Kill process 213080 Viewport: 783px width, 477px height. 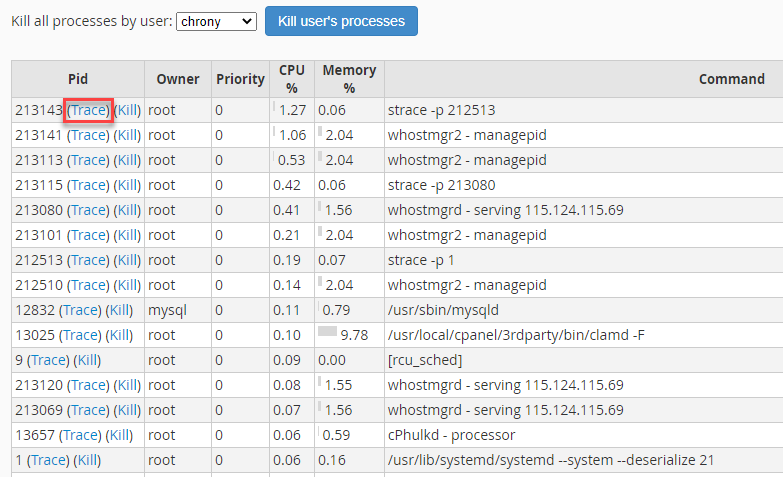click(127, 210)
